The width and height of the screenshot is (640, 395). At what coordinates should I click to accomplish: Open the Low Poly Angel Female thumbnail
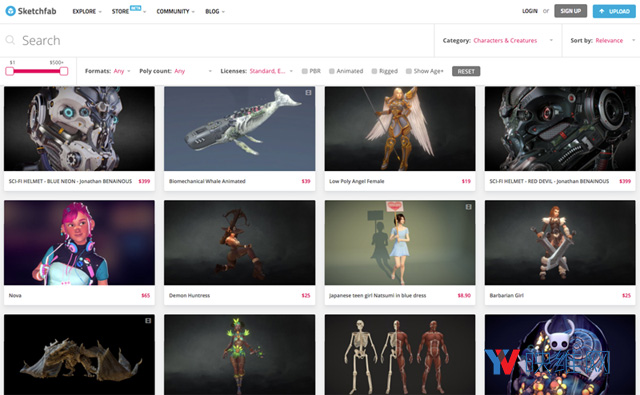click(x=400, y=129)
